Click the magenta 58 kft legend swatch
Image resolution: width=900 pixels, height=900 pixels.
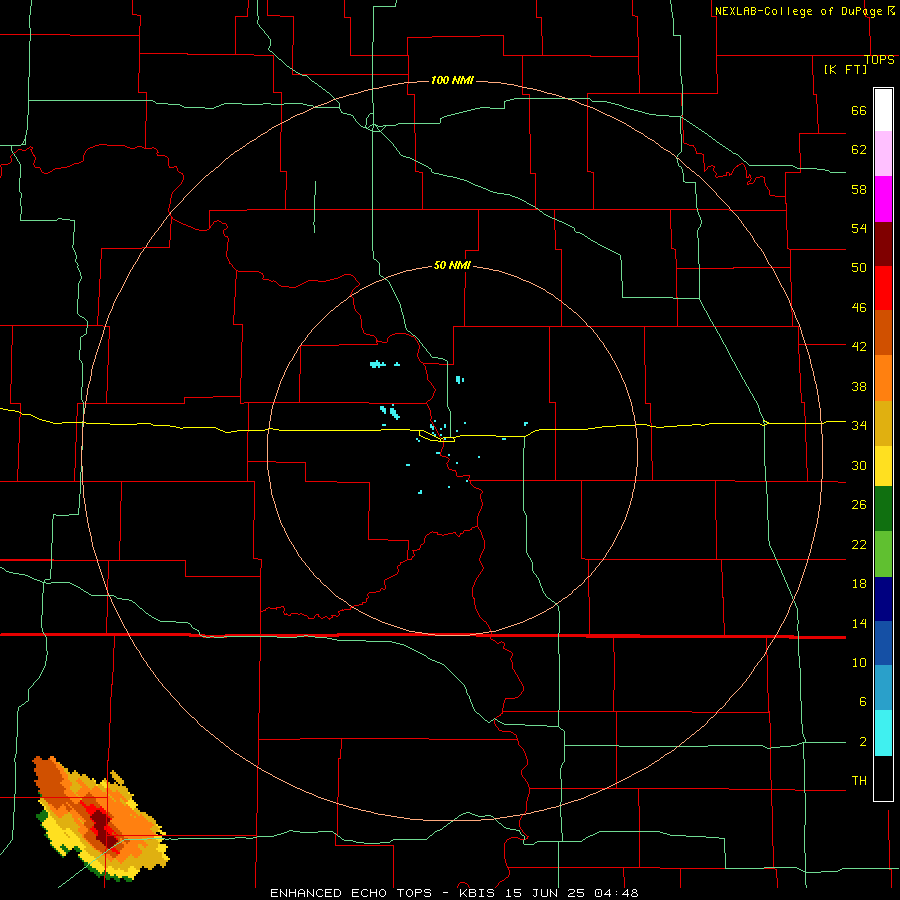pyautogui.click(x=883, y=199)
